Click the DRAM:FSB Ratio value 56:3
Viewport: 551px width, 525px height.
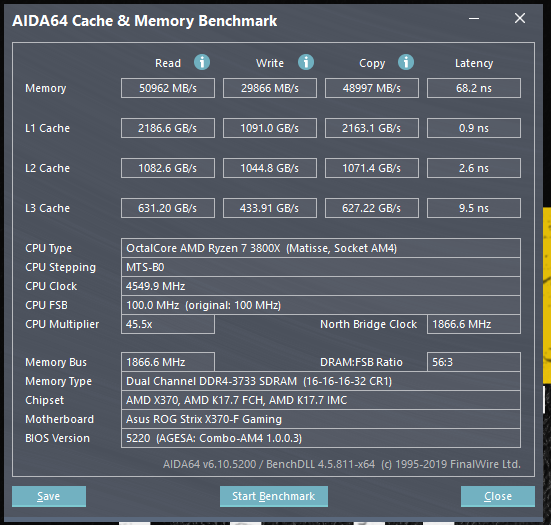(x=474, y=362)
